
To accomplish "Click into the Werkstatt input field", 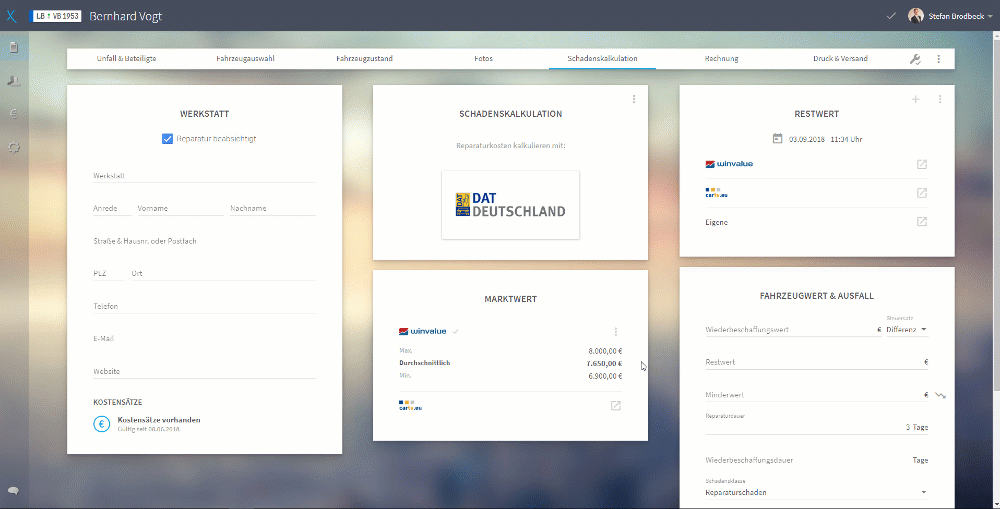I will [204, 175].
